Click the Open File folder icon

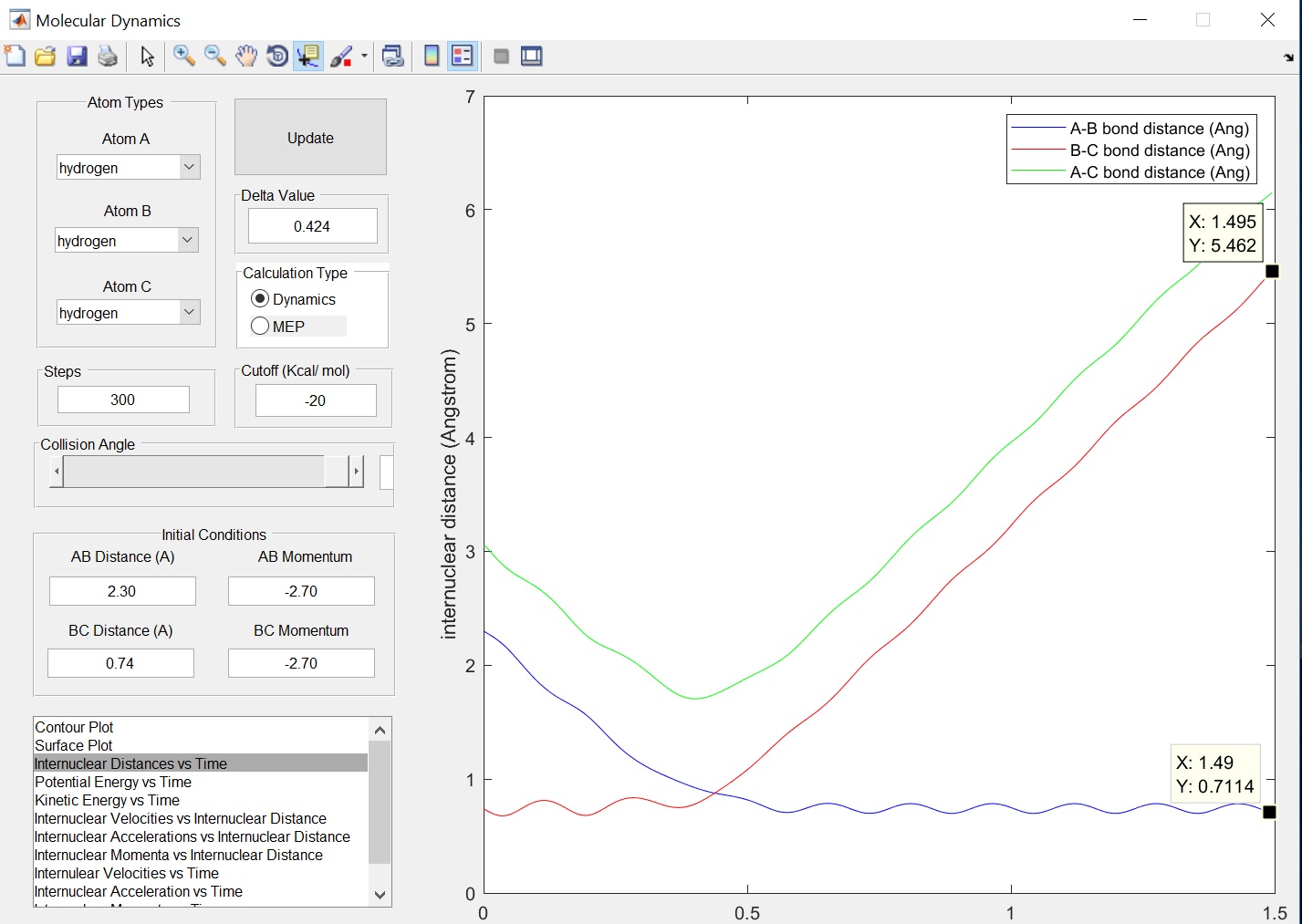click(x=46, y=57)
